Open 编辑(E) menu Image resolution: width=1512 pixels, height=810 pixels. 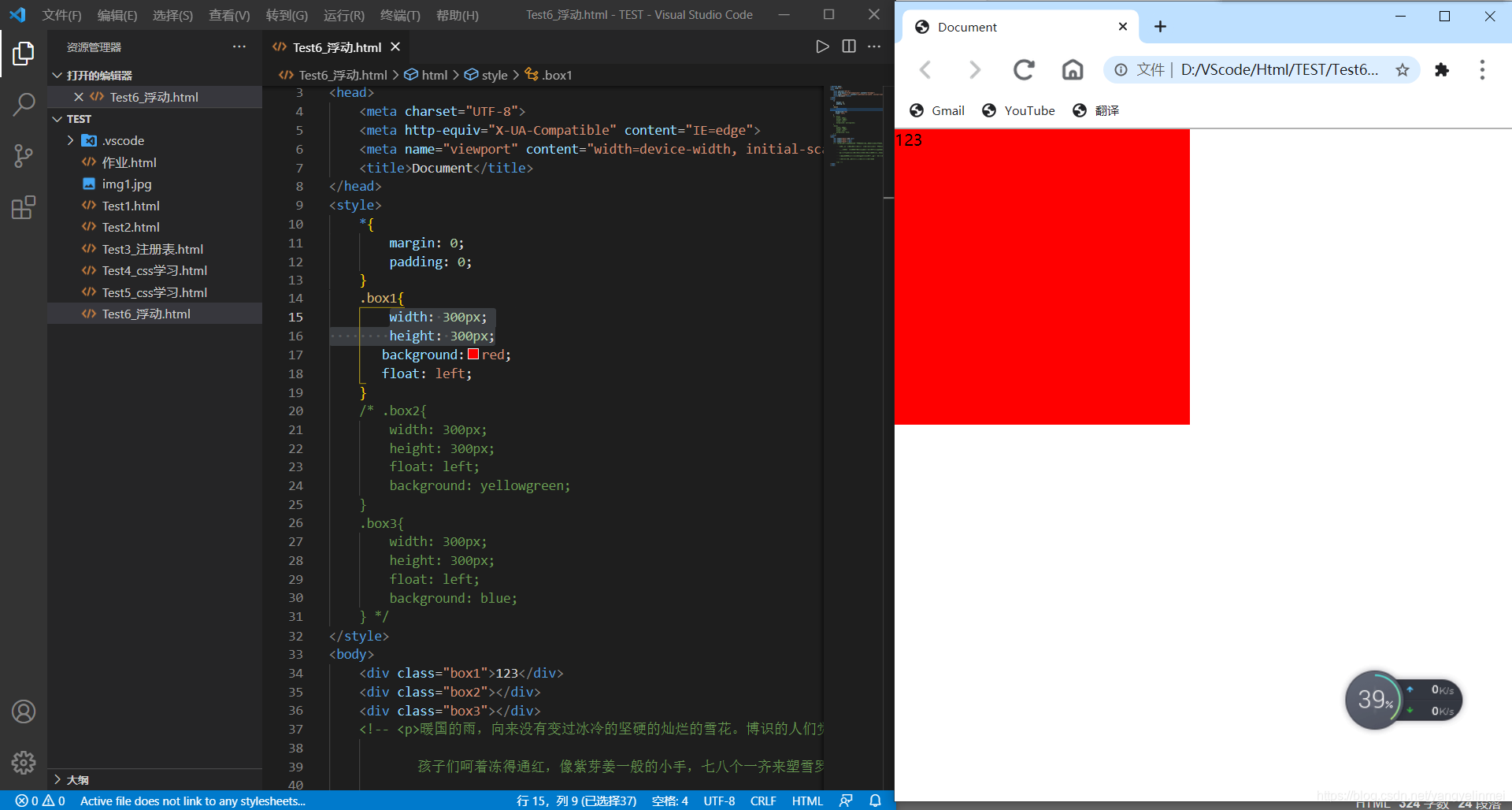pyautogui.click(x=117, y=15)
